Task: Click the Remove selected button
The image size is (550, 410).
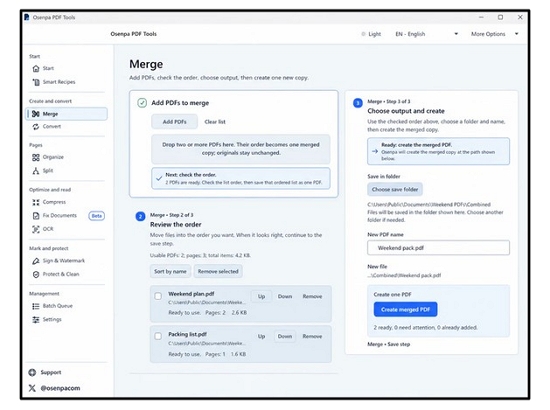Action: [x=218, y=271]
